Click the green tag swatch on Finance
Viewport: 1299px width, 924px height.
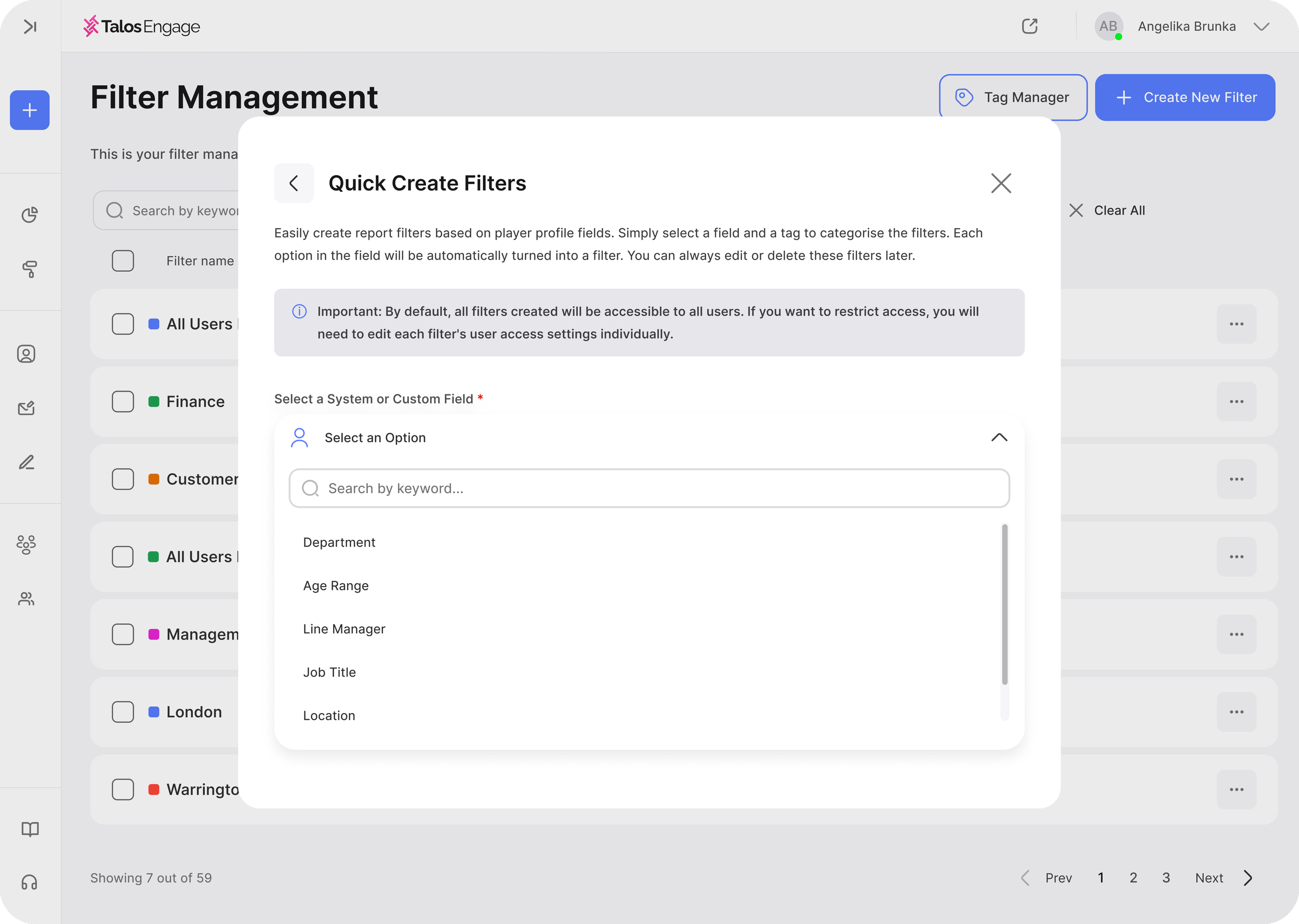154,402
